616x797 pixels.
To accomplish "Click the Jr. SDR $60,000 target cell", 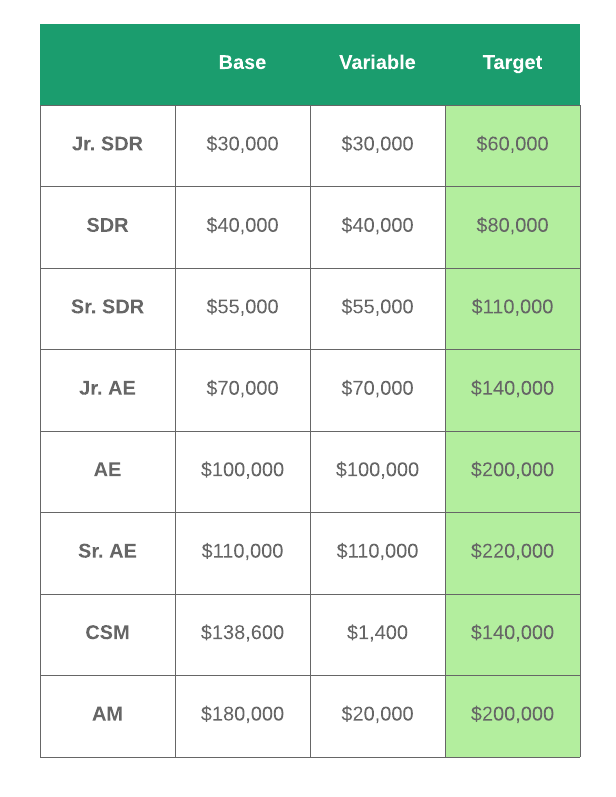I will (512, 144).
